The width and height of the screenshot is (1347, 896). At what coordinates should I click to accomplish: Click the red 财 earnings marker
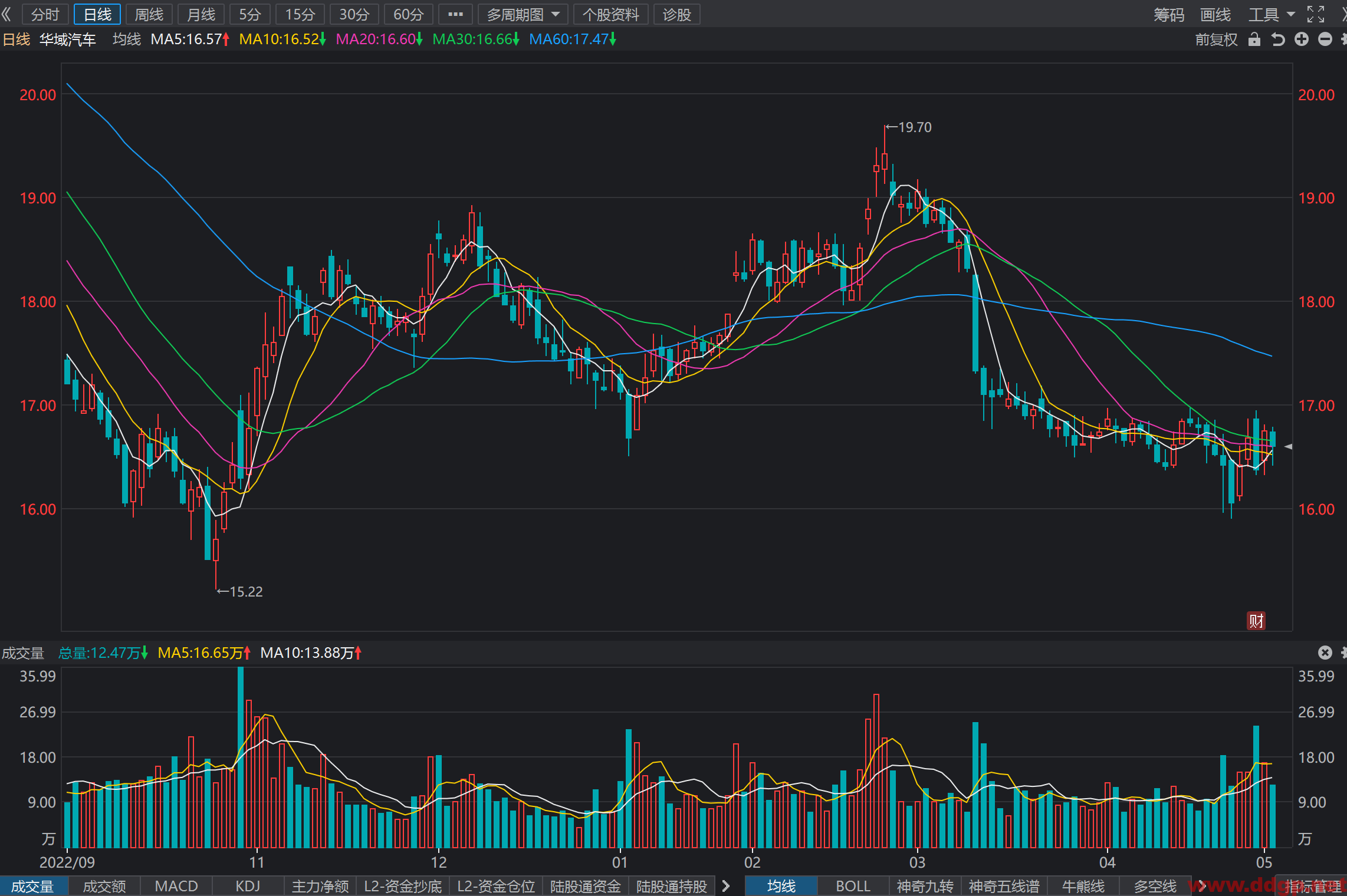pos(1256,621)
